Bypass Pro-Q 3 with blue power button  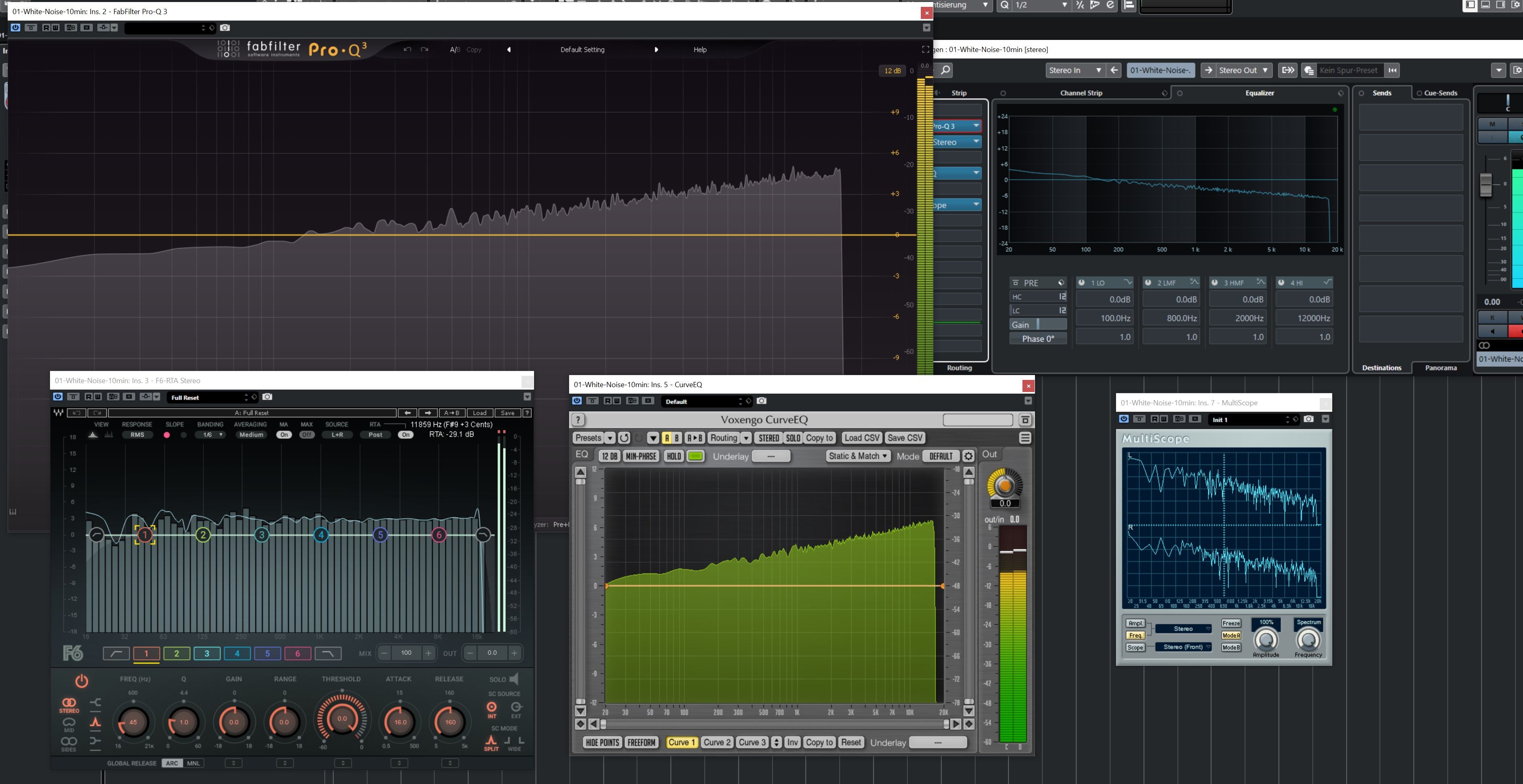point(15,28)
